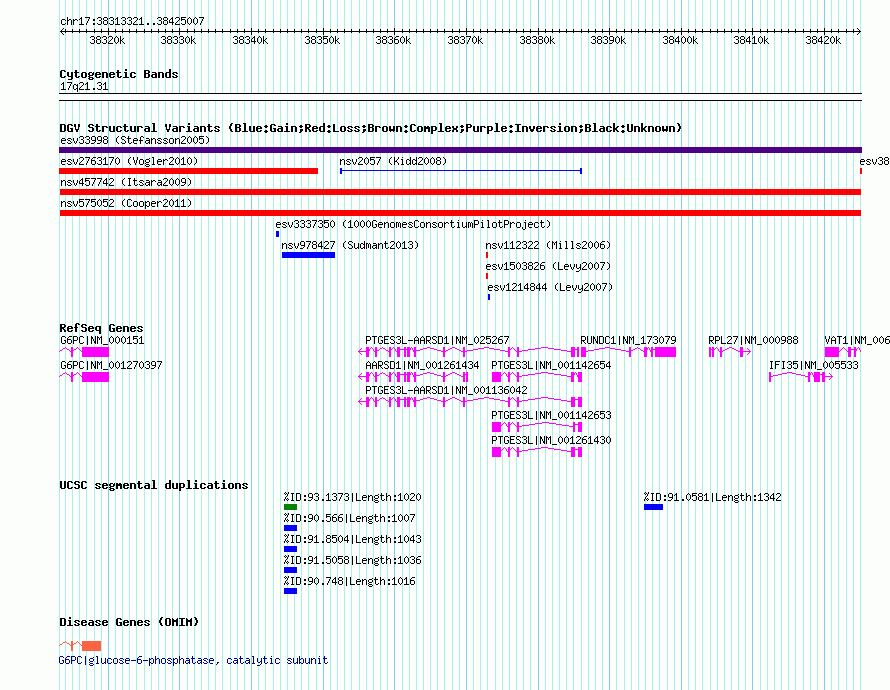Click the nsv112322 Mills2006 red marker
Screen dimensions: 890x690
(x=487, y=255)
